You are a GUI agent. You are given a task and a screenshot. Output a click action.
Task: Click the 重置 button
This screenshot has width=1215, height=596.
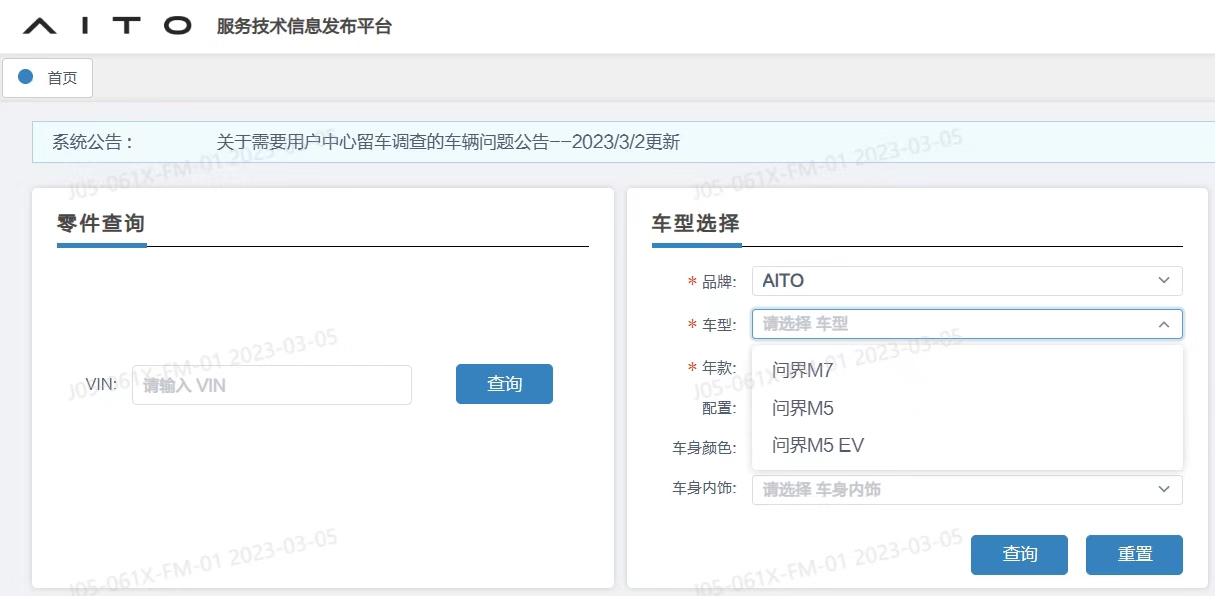click(x=1134, y=554)
